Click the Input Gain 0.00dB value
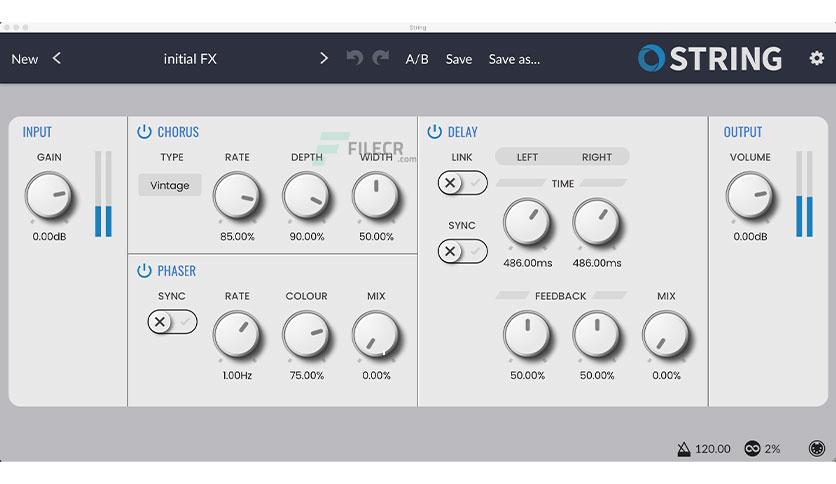Screen dimensions: 836x484 click(x=49, y=237)
